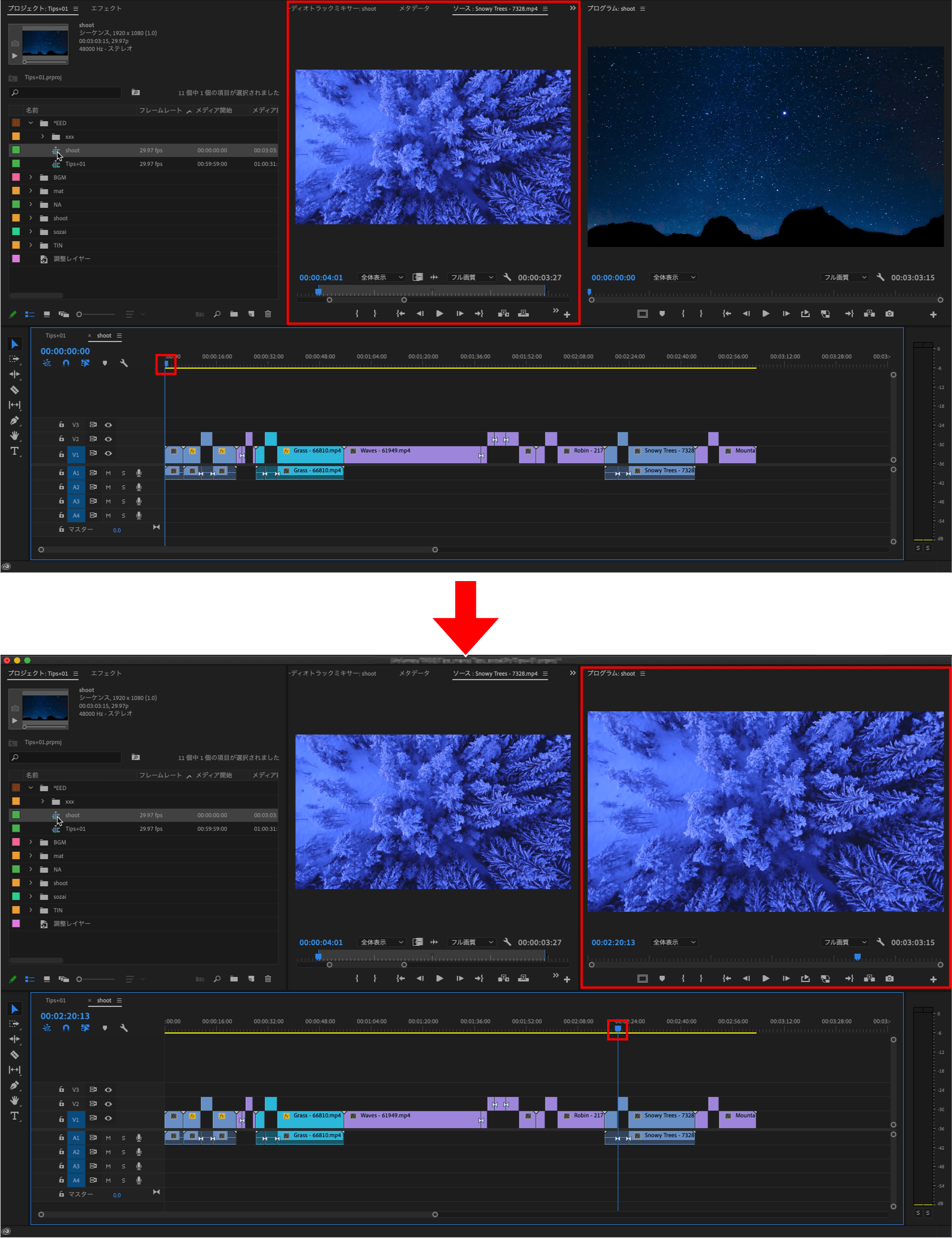Click timeline timecode 00:02:20:13, lower screenshot

coord(65,1017)
